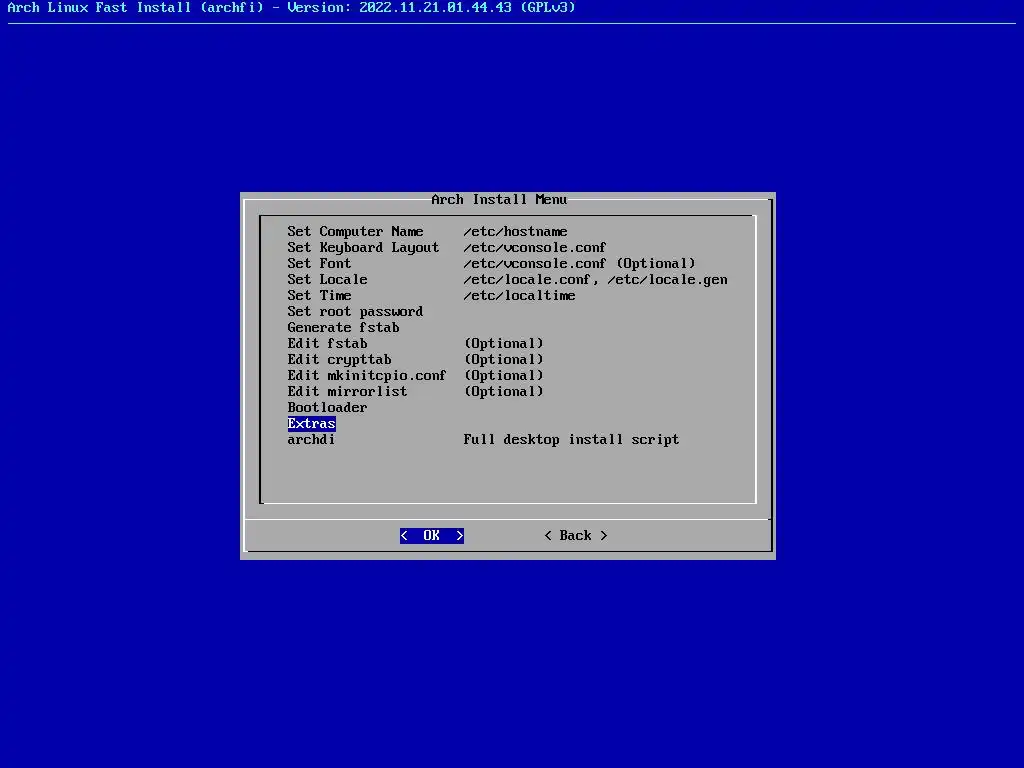Select the Edit fstab option
This screenshot has height=768, width=1024.
click(327, 344)
